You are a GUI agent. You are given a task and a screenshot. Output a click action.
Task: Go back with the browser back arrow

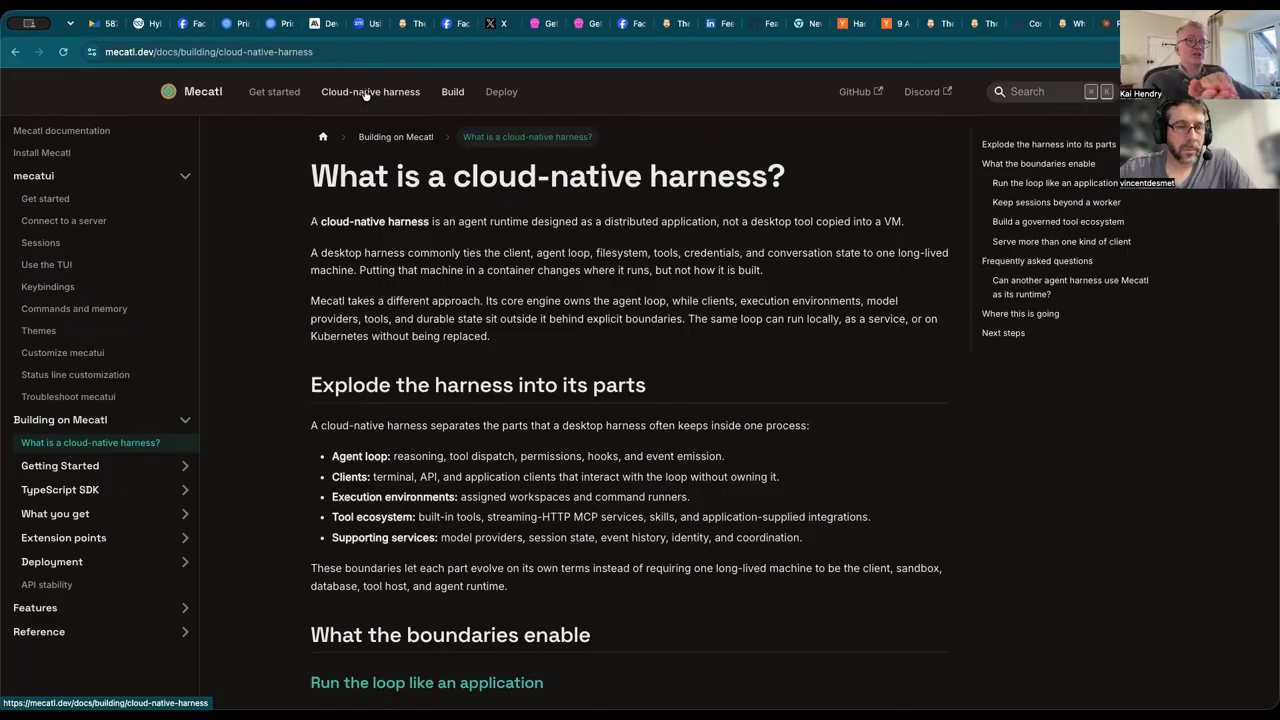[15, 52]
